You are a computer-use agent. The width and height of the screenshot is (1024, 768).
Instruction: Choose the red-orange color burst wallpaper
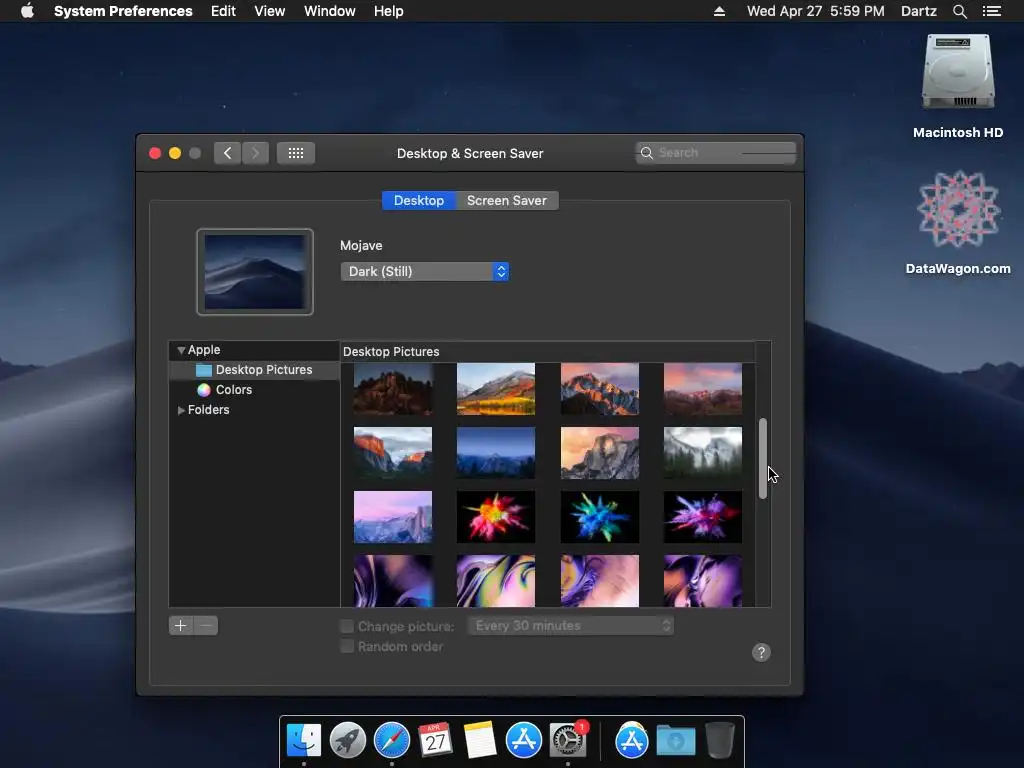click(496, 517)
